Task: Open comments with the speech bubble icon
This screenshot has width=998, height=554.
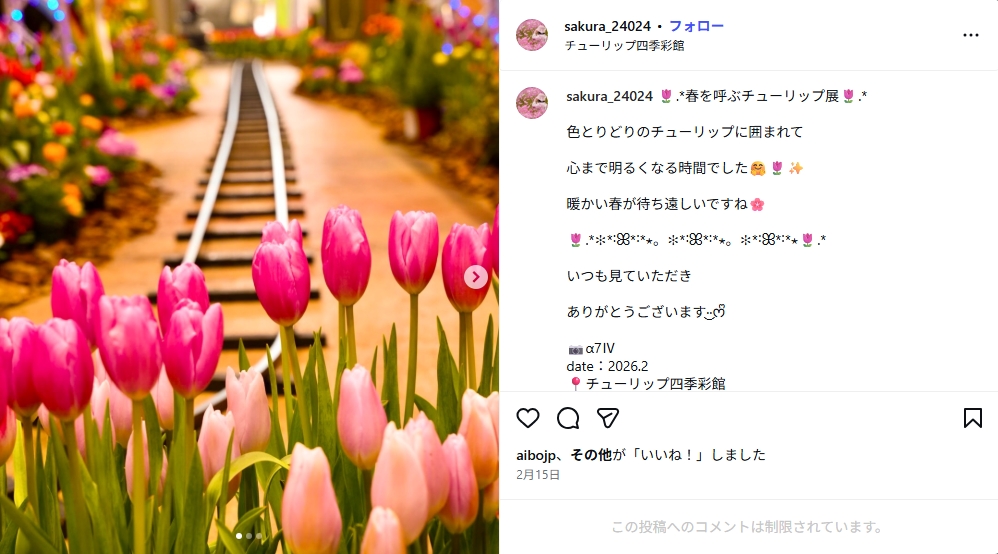Action: click(x=568, y=418)
